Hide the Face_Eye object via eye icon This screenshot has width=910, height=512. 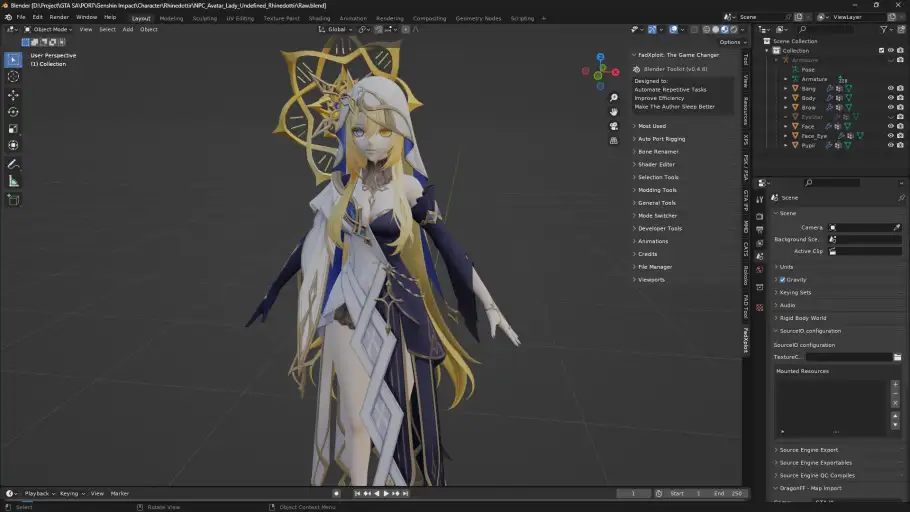[x=891, y=136]
